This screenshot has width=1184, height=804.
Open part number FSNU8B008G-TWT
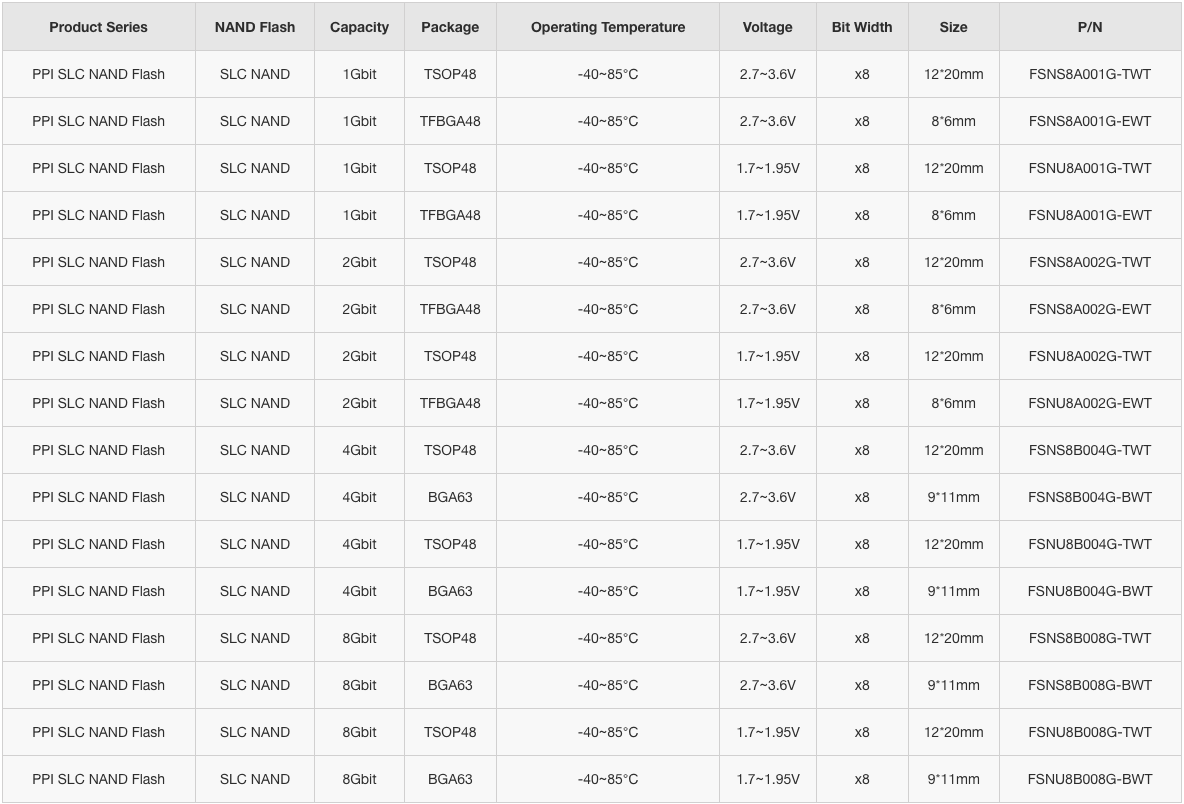1090,732
